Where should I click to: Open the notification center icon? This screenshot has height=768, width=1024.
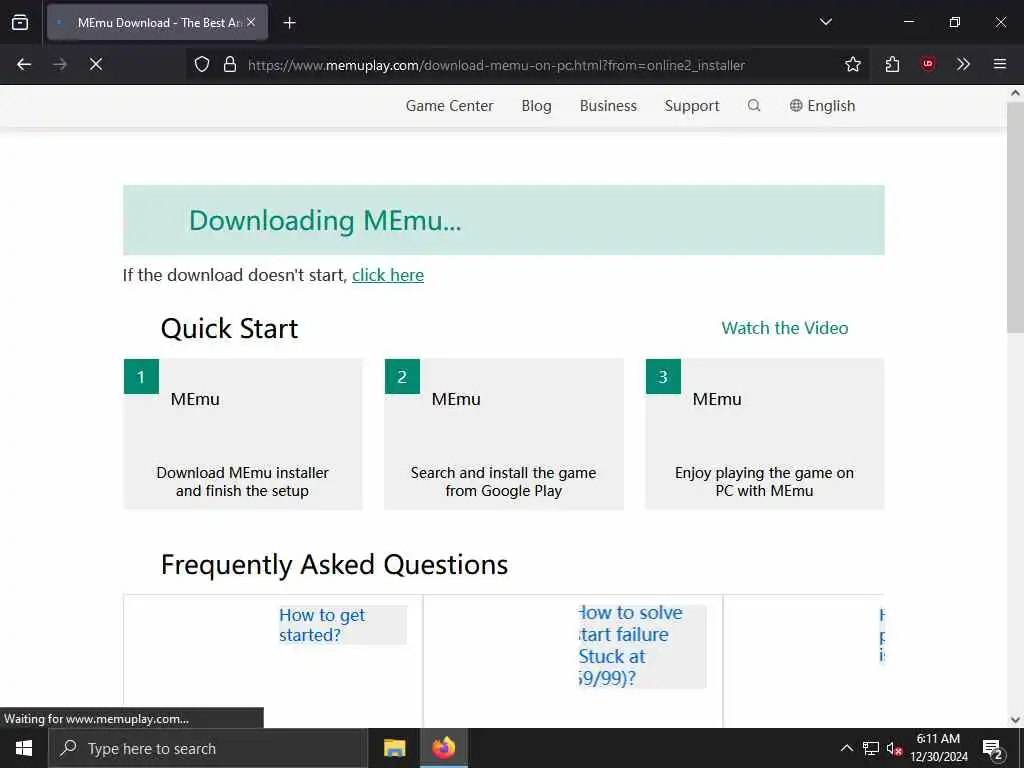click(x=992, y=748)
